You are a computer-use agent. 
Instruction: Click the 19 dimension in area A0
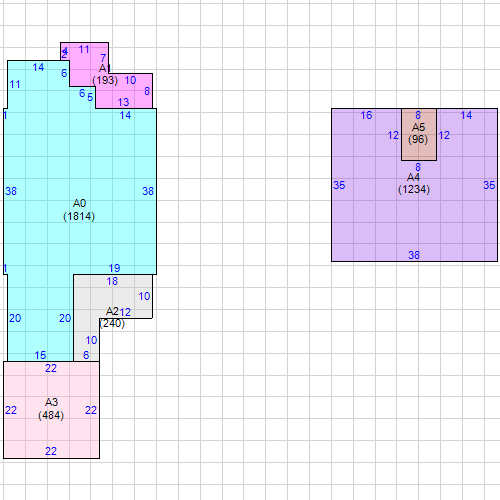click(x=114, y=268)
